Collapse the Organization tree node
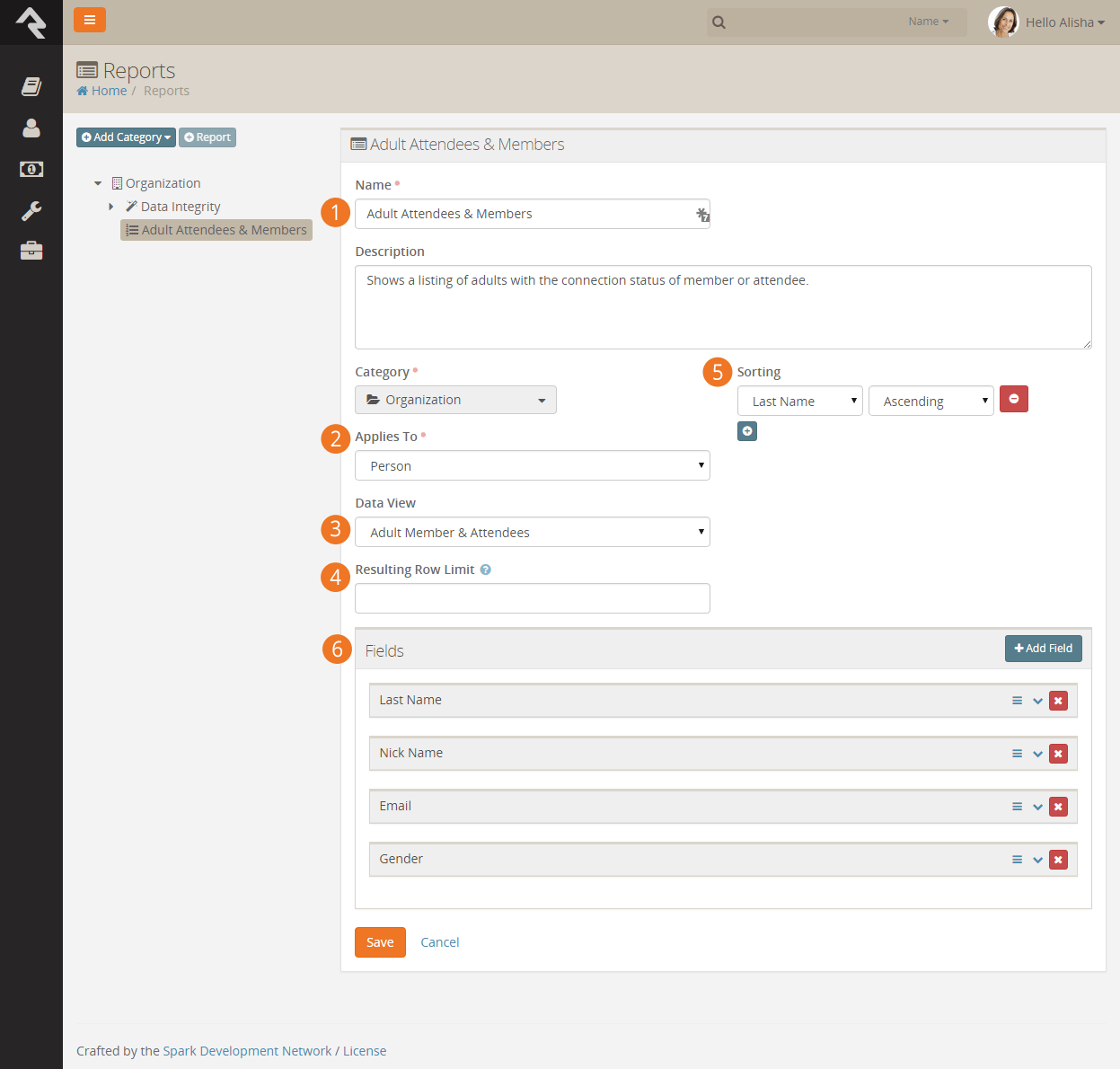 [98, 183]
